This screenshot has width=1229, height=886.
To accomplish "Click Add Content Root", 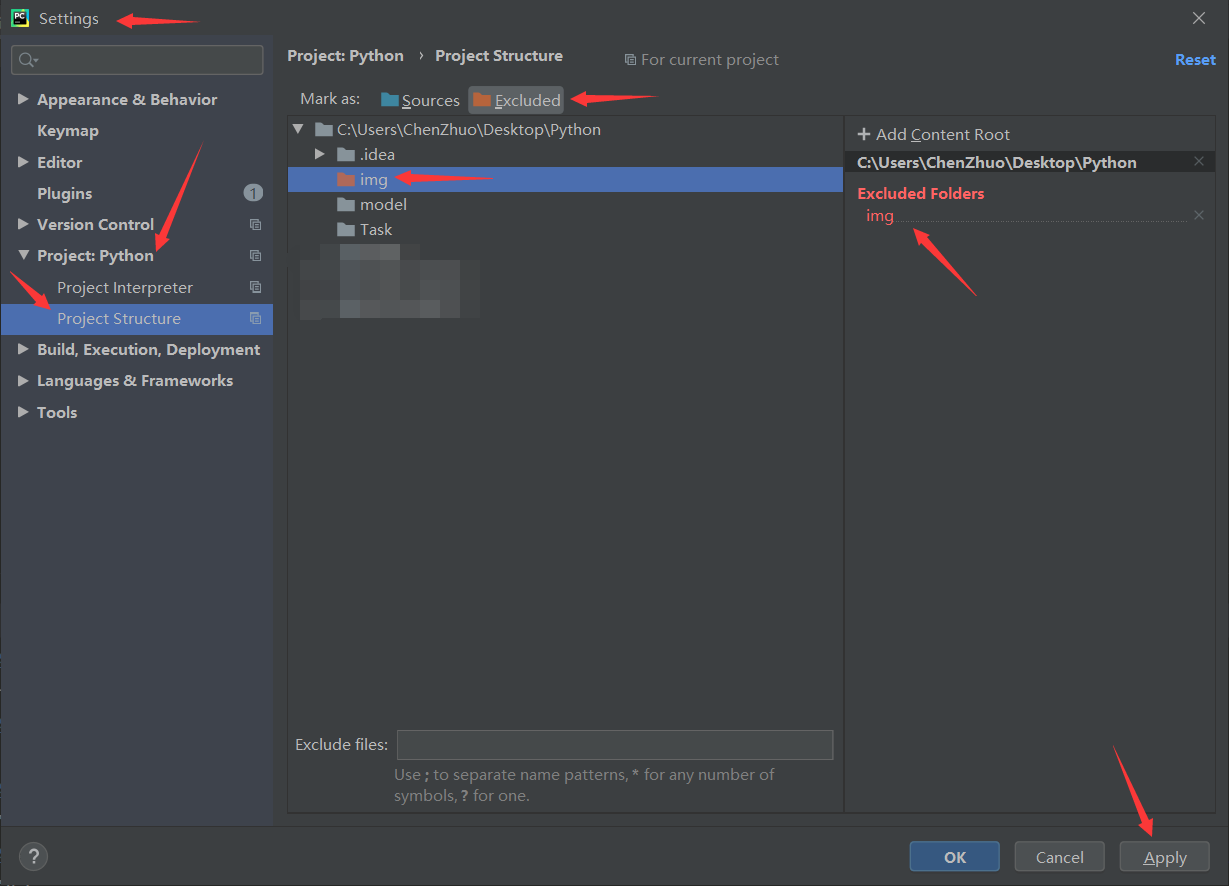I will [934, 135].
